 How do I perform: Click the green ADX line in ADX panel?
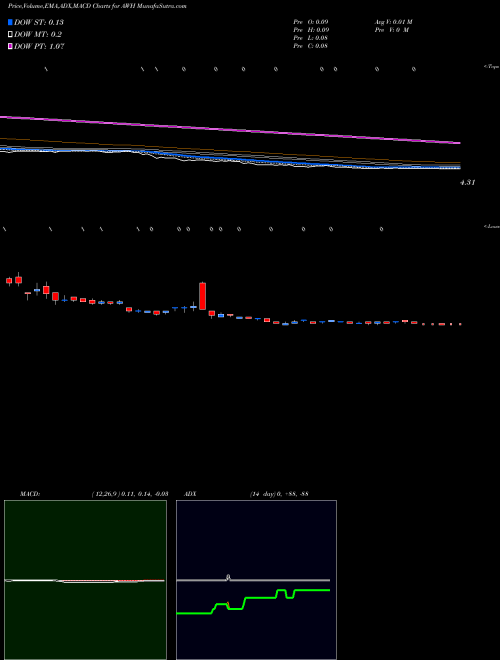coord(261,598)
